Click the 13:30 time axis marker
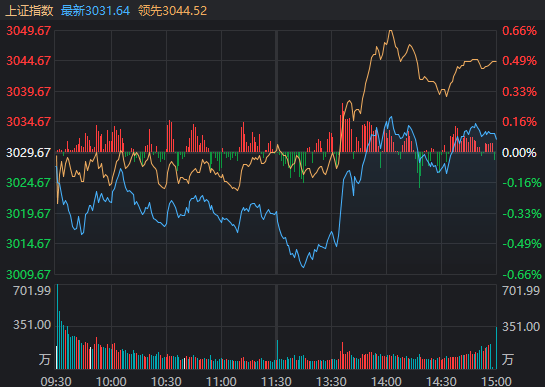The width and height of the screenshot is (545, 387). pyautogui.click(x=331, y=381)
